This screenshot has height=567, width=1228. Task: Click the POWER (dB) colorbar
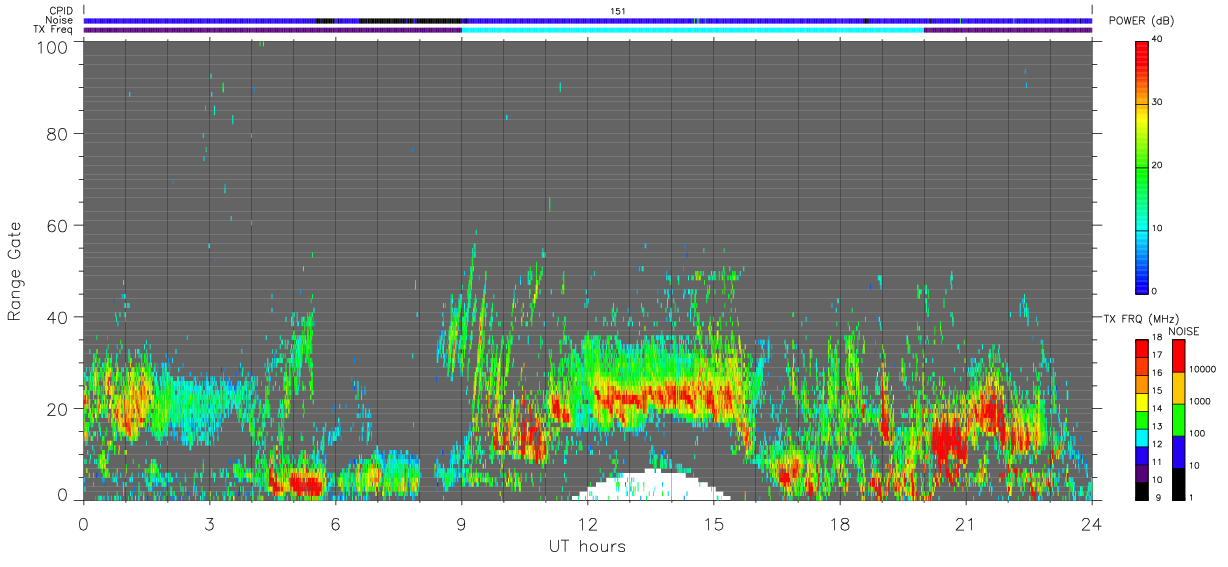[1142, 166]
